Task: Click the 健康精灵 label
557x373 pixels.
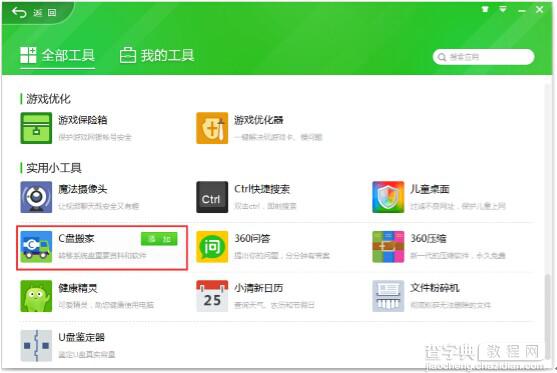Action: click(x=78, y=288)
